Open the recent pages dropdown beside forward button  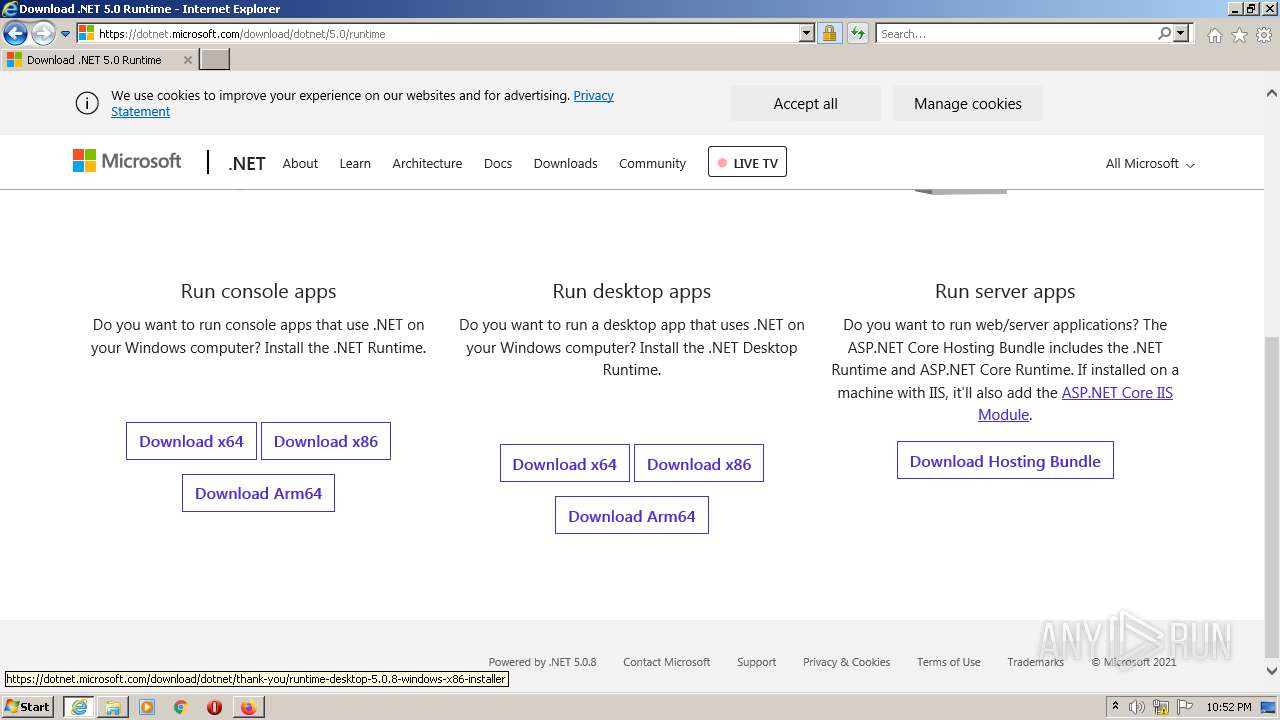[x=65, y=34]
